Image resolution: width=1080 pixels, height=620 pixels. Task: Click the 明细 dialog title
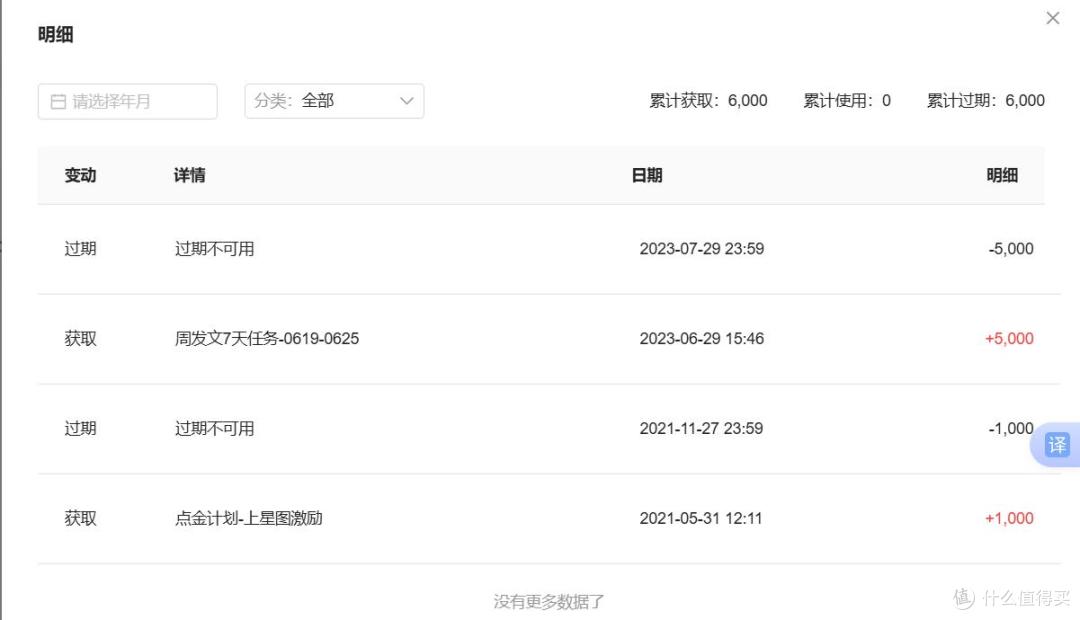(55, 34)
